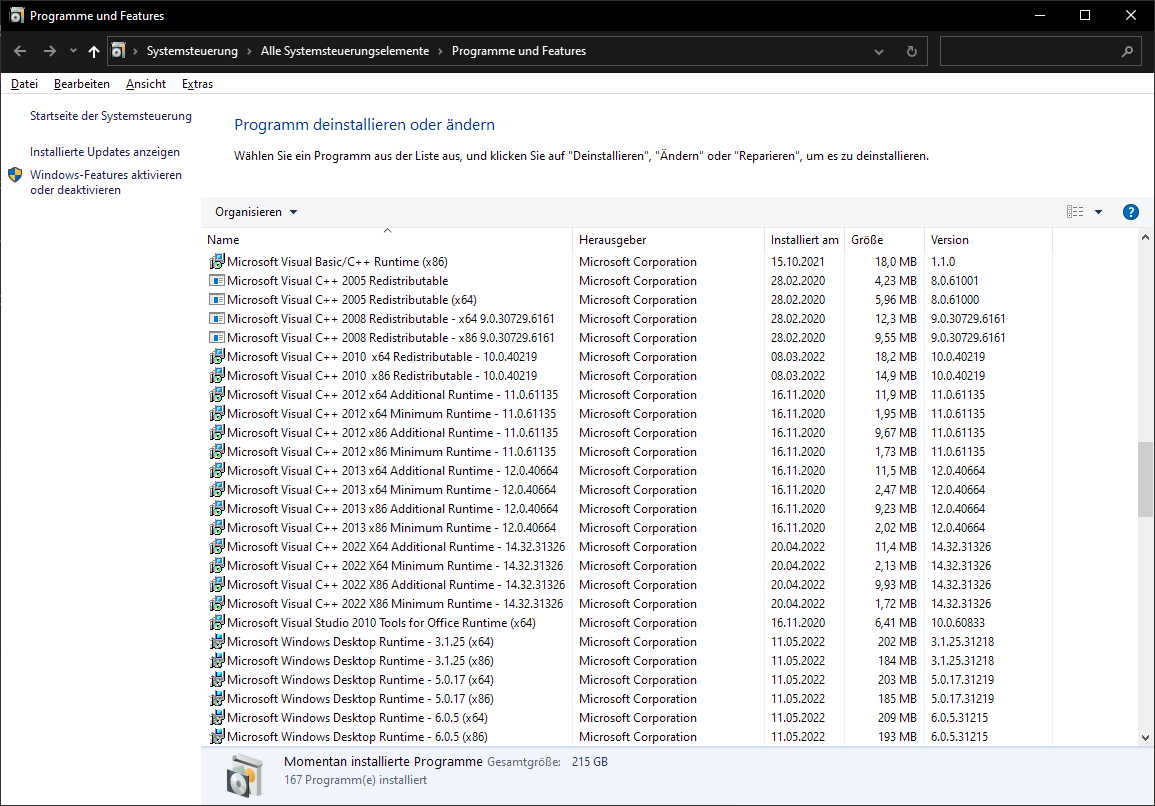Click the view layout icon
This screenshot has width=1155, height=806.
coord(1075,212)
